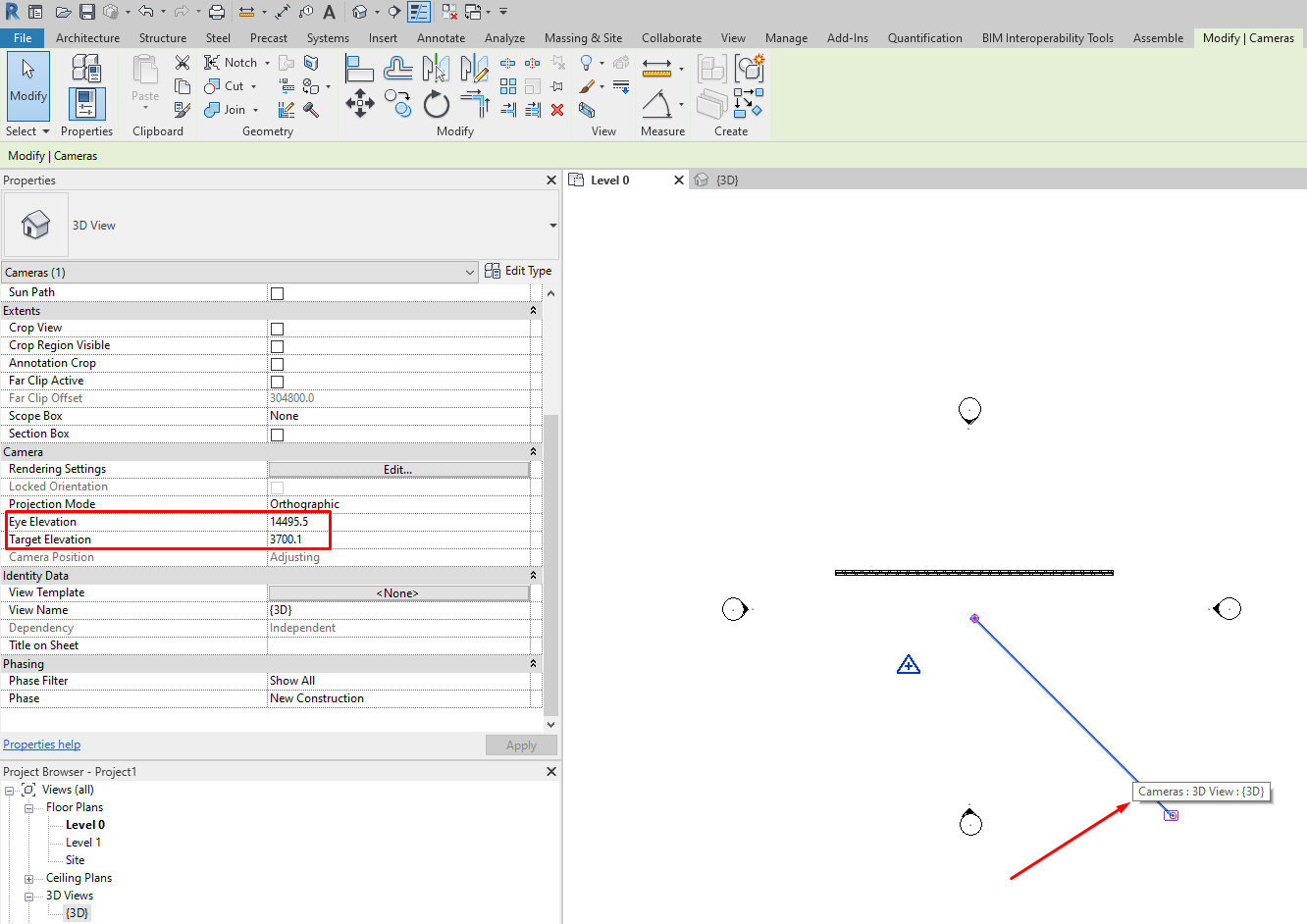The image size is (1307, 924).
Task: Click the Save icon in Quick Access toolbar
Action: (x=86, y=11)
